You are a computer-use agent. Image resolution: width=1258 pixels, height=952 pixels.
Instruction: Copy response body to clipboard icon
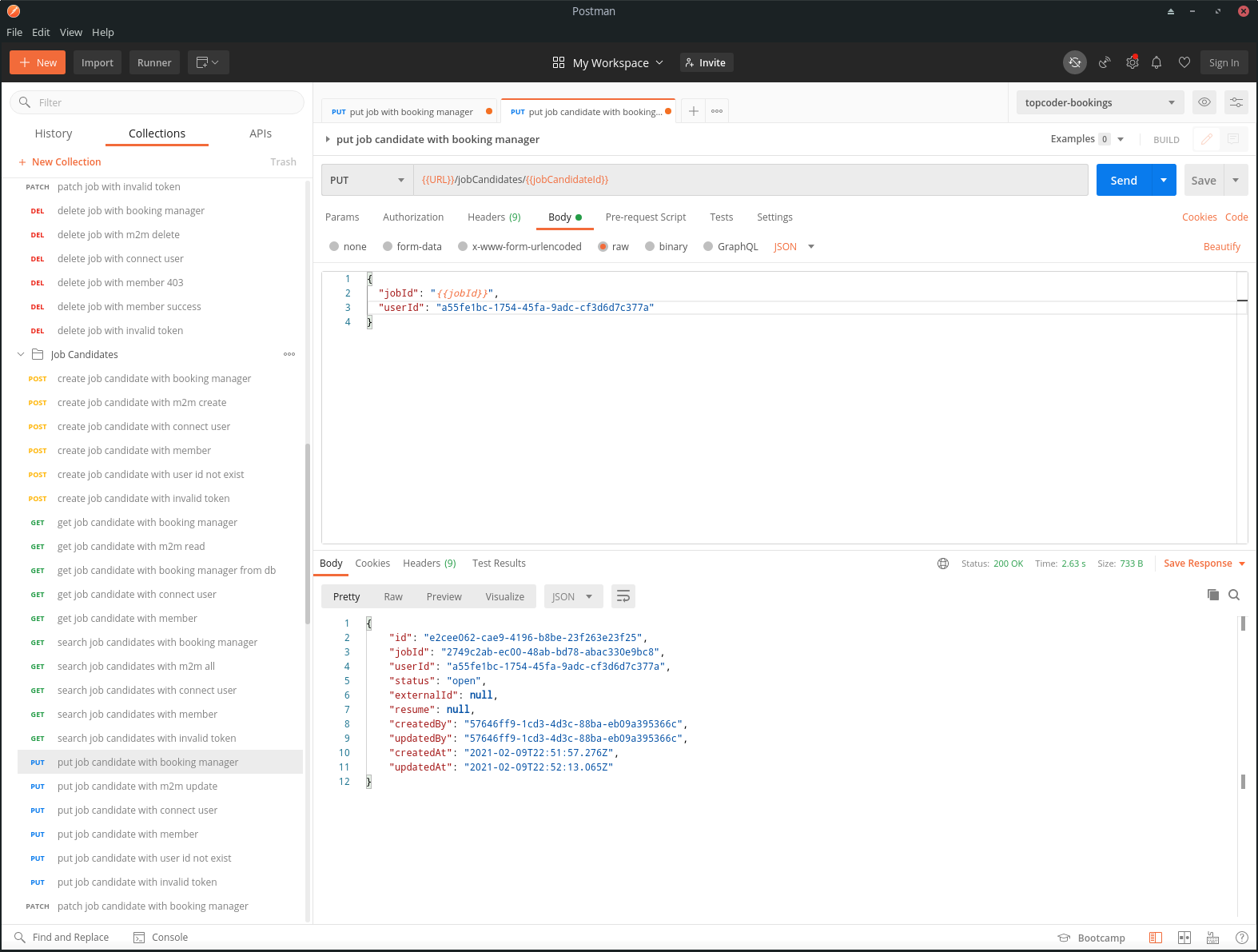pyautogui.click(x=1213, y=595)
